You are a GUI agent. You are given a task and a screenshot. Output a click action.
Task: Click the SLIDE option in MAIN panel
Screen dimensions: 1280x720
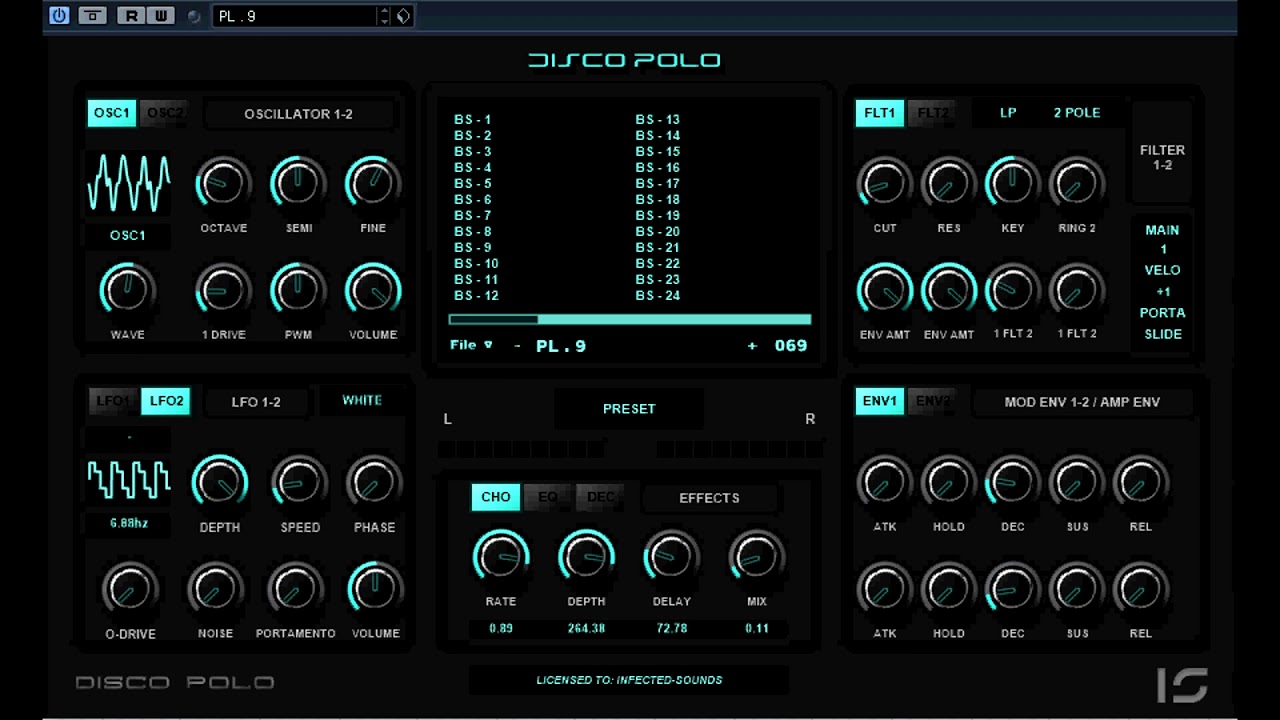pyautogui.click(x=1162, y=334)
